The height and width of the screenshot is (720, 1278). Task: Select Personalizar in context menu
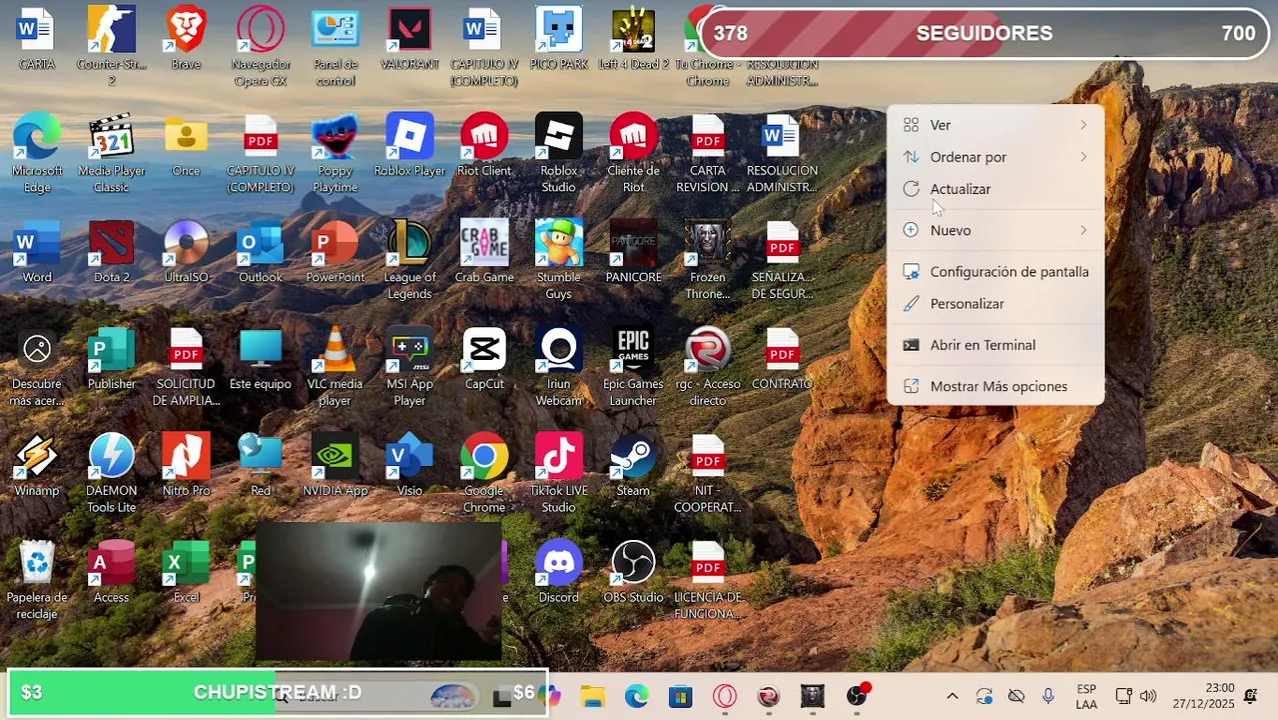point(995,304)
